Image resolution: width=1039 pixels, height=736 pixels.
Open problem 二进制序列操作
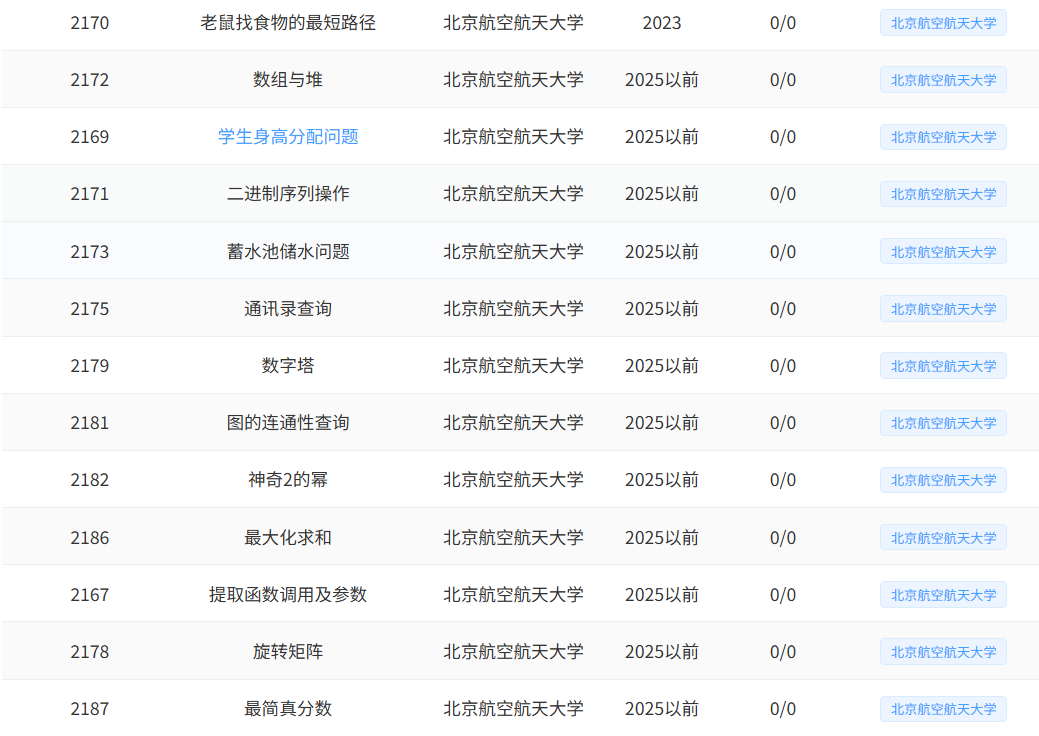288,193
